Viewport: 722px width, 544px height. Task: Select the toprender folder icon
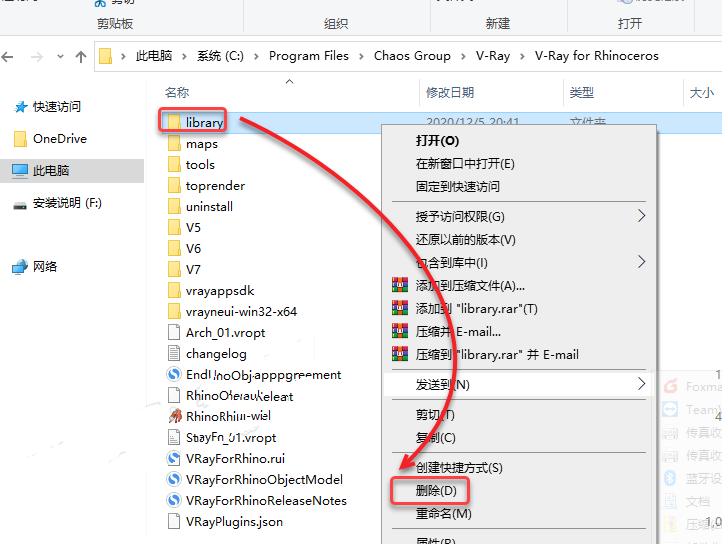[174, 186]
